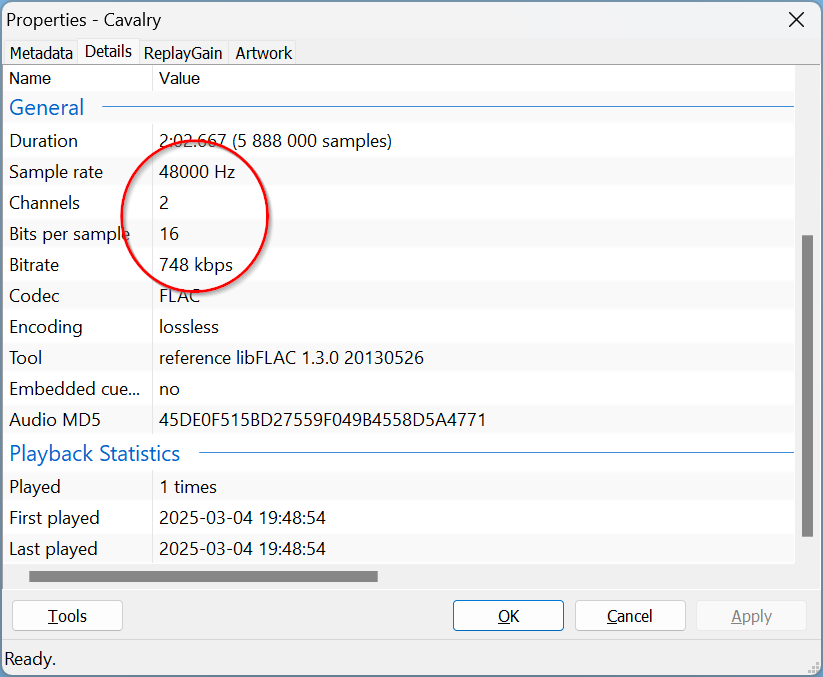Select the Embedded cue... row label
This screenshot has height=677, width=823.
(75, 388)
